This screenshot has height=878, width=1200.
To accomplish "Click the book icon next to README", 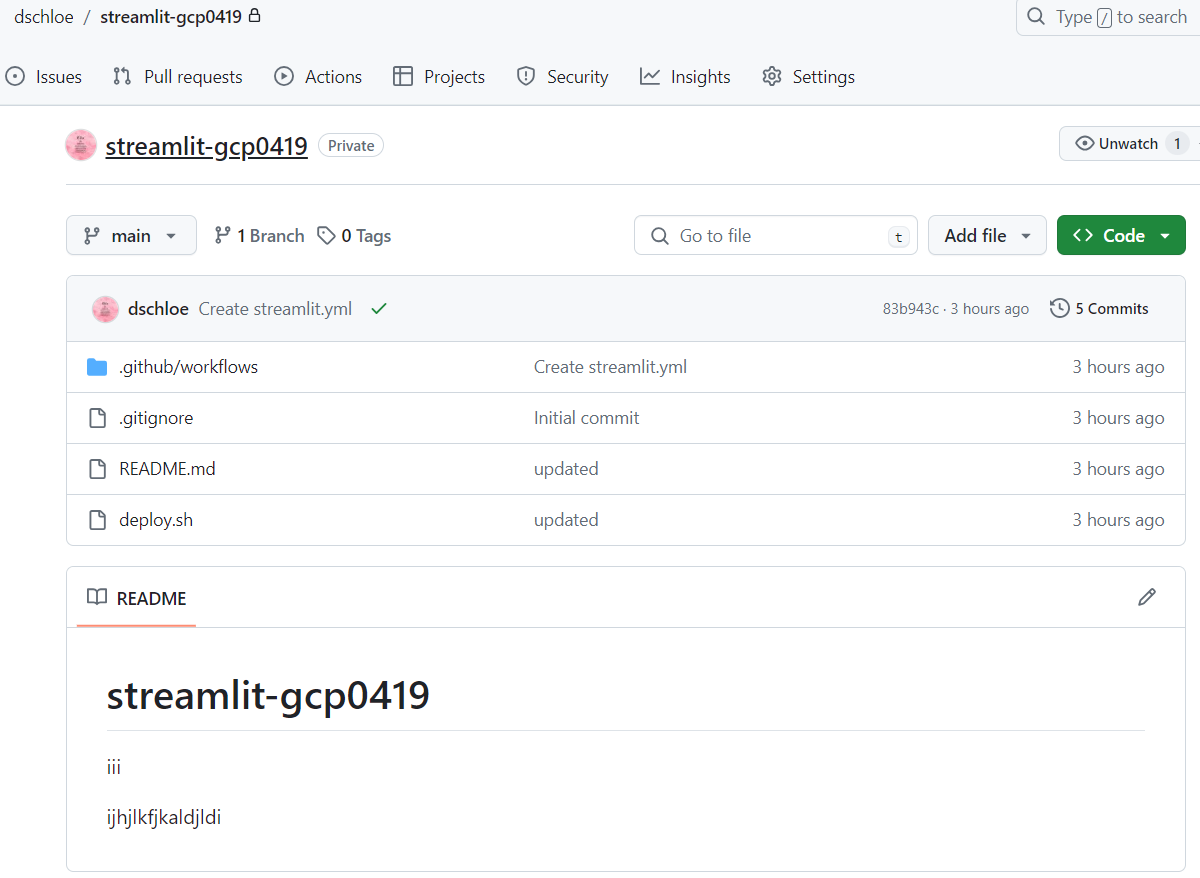I will (x=97, y=598).
